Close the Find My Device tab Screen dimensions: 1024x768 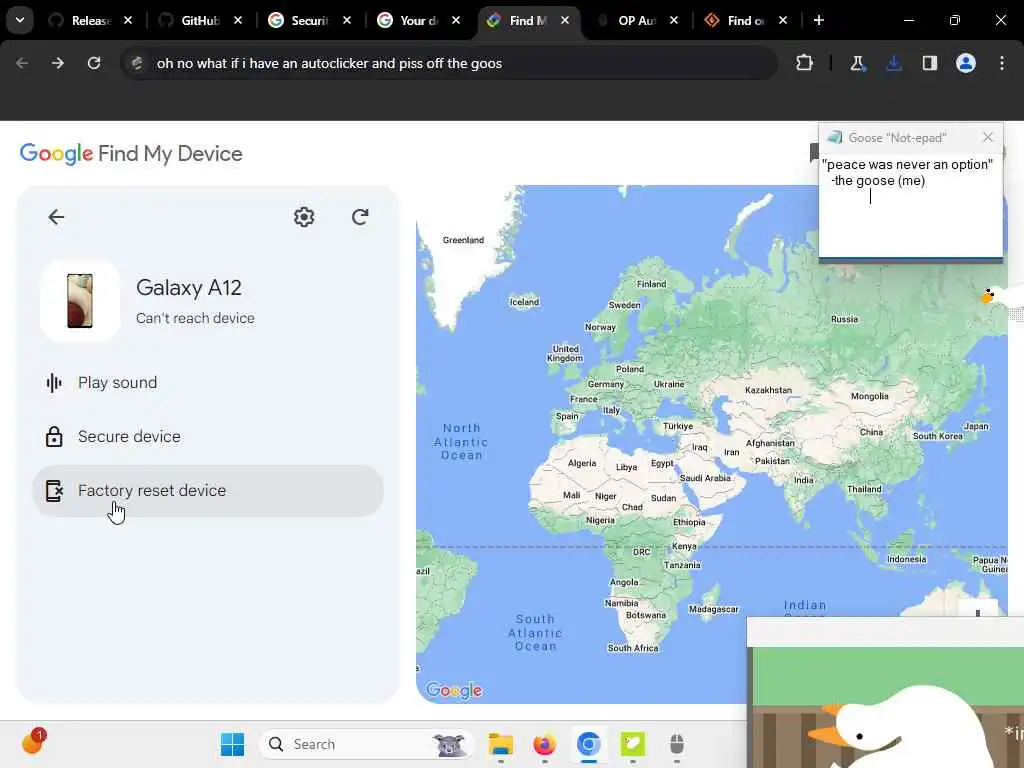coord(565,20)
